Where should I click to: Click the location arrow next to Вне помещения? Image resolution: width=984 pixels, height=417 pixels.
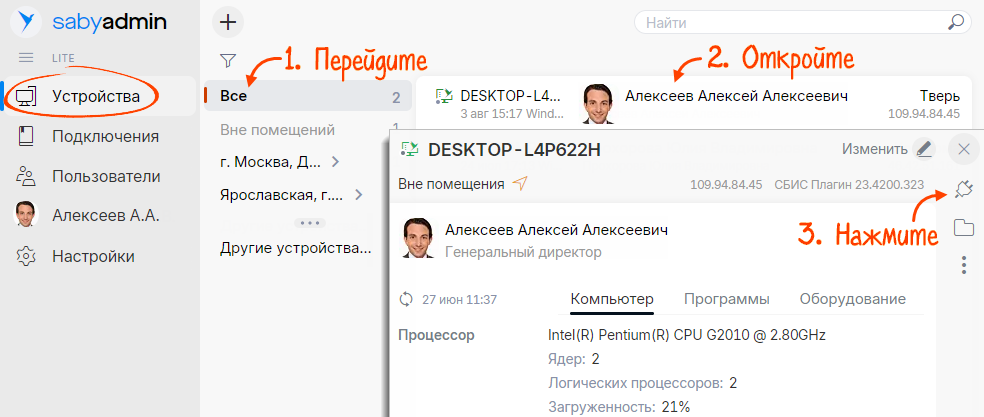tap(519, 184)
